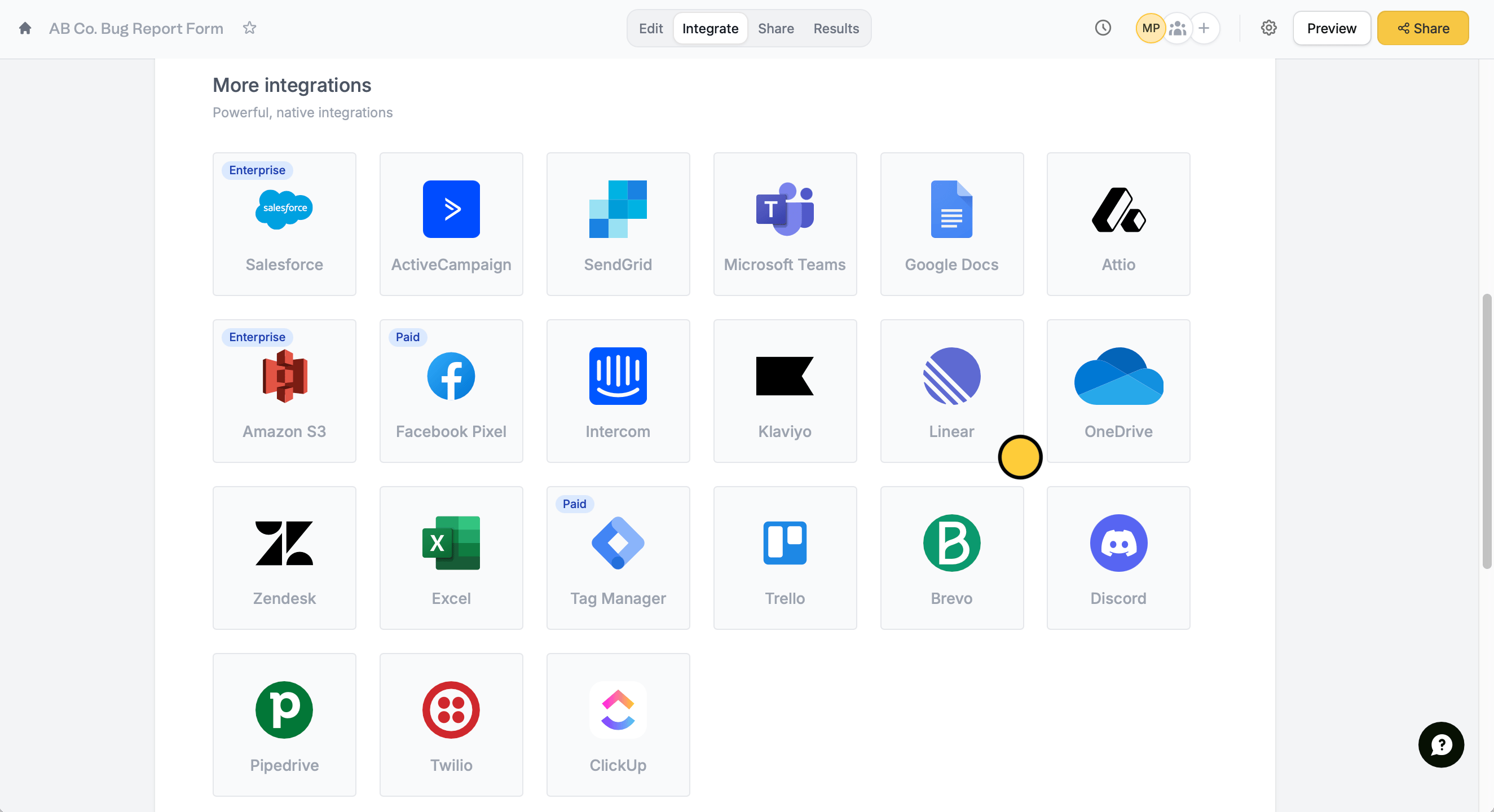Star the AB Co. Bug Report Form
1494x812 pixels.
click(249, 28)
